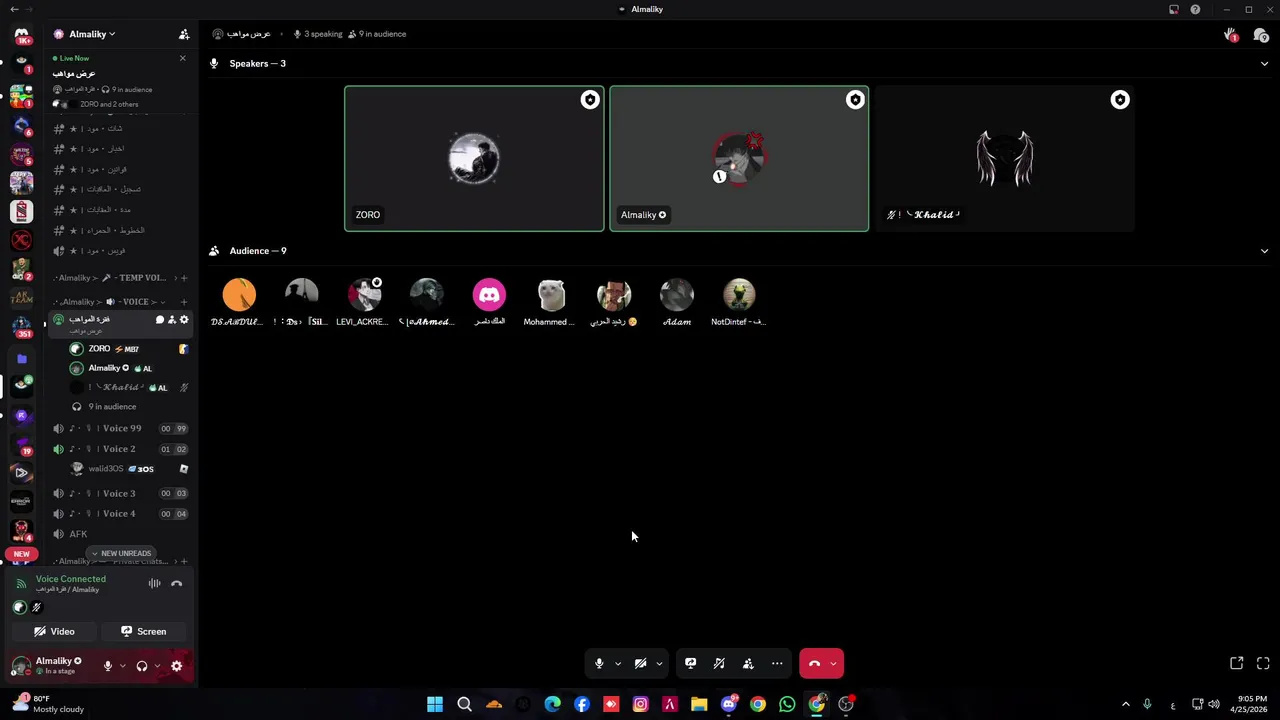The image size is (1280, 720).
Task: Open stage channel settings gear in channel list
Action: coord(184,320)
